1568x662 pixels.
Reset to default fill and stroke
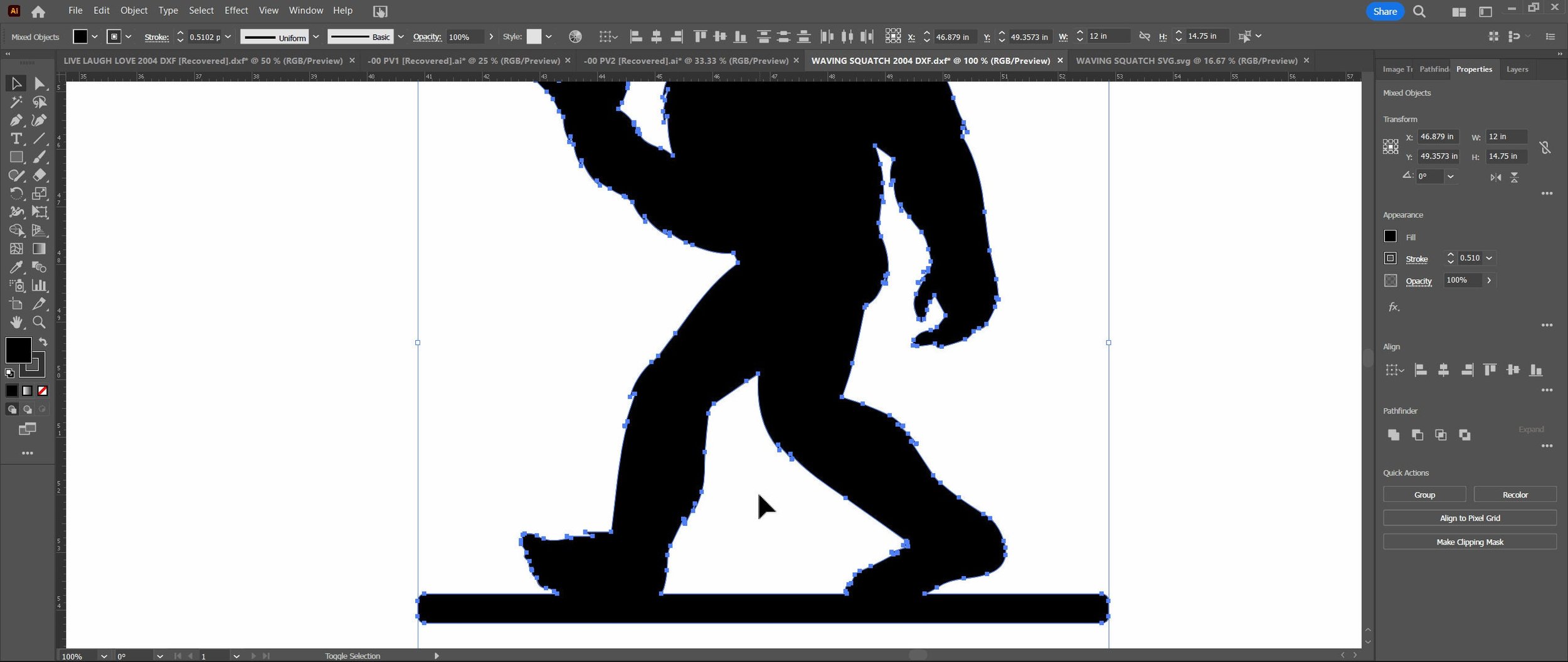point(9,373)
